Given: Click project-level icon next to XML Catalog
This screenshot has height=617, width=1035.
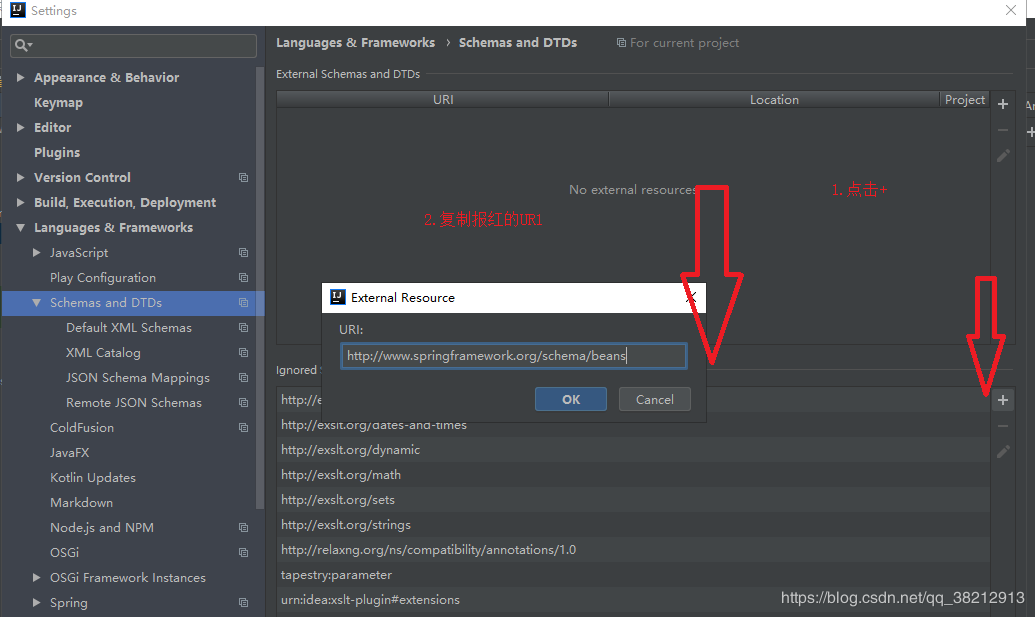Looking at the screenshot, I should coord(244,353).
